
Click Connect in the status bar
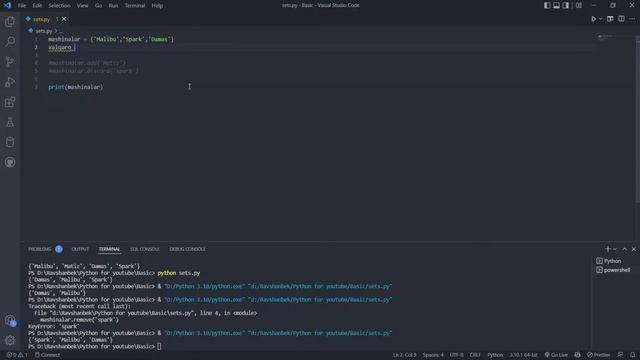point(47,355)
